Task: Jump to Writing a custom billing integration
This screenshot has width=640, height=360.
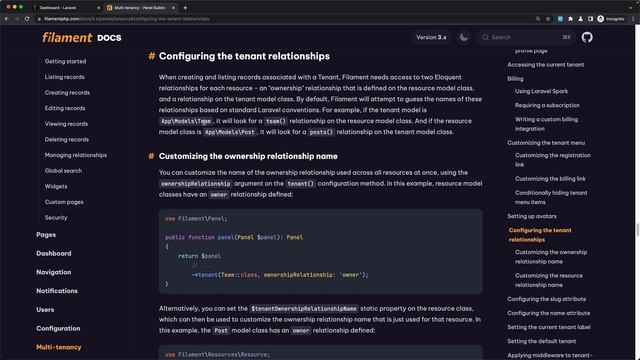Action: click(x=546, y=124)
